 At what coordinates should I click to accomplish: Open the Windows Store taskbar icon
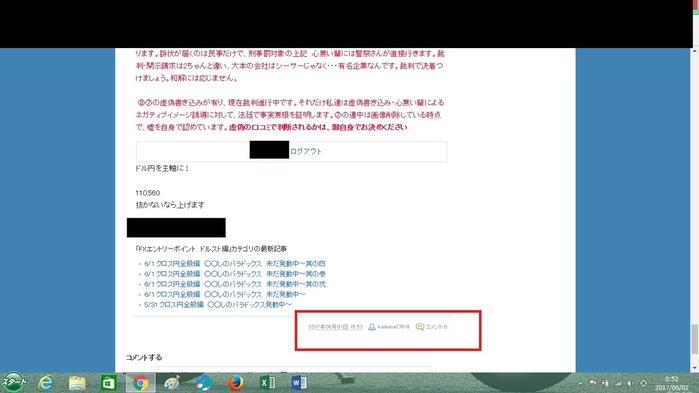coord(109,383)
